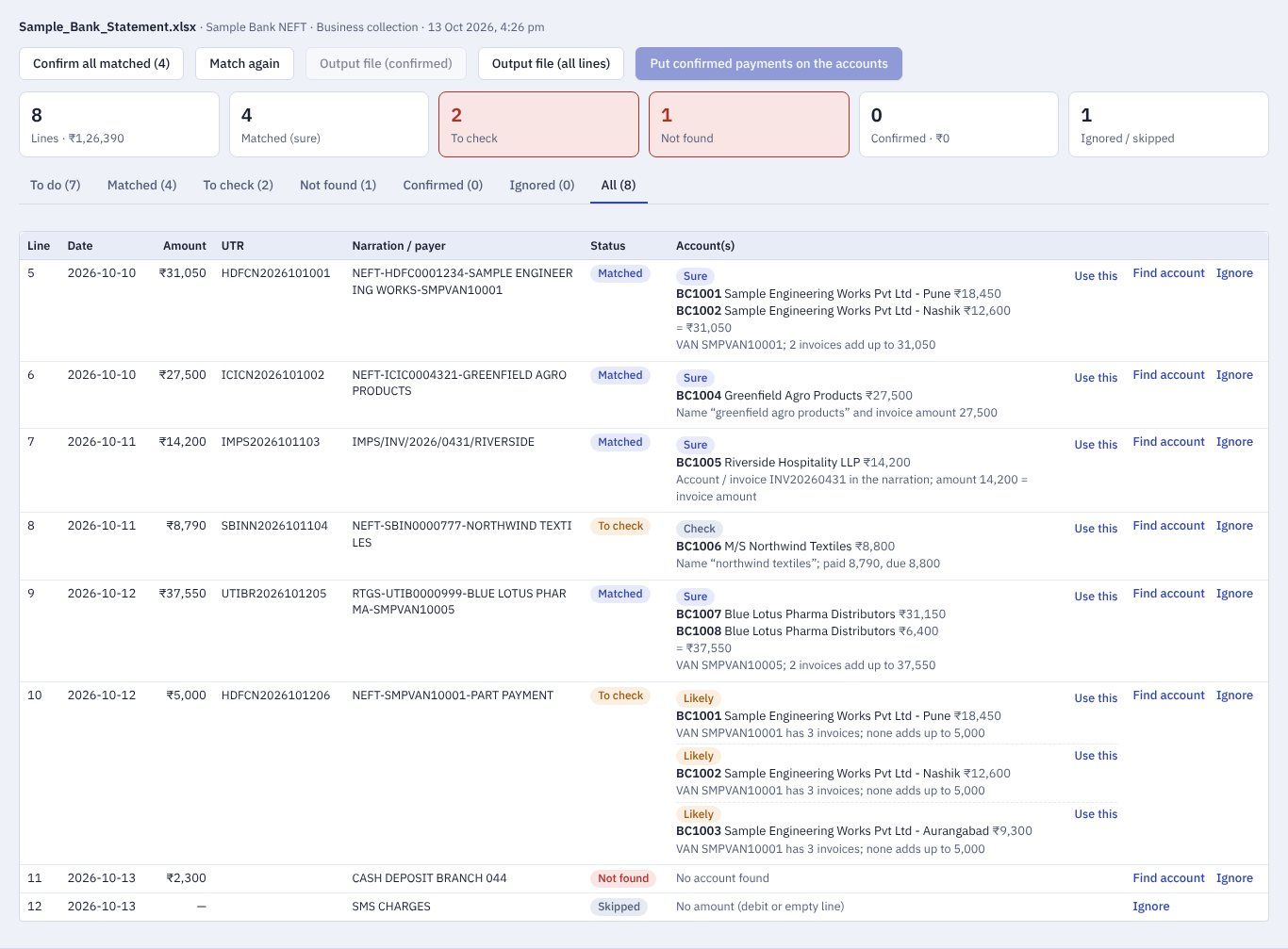The width and height of the screenshot is (1288, 949).
Task: Open the Ignored (0) tab
Action: (x=541, y=185)
